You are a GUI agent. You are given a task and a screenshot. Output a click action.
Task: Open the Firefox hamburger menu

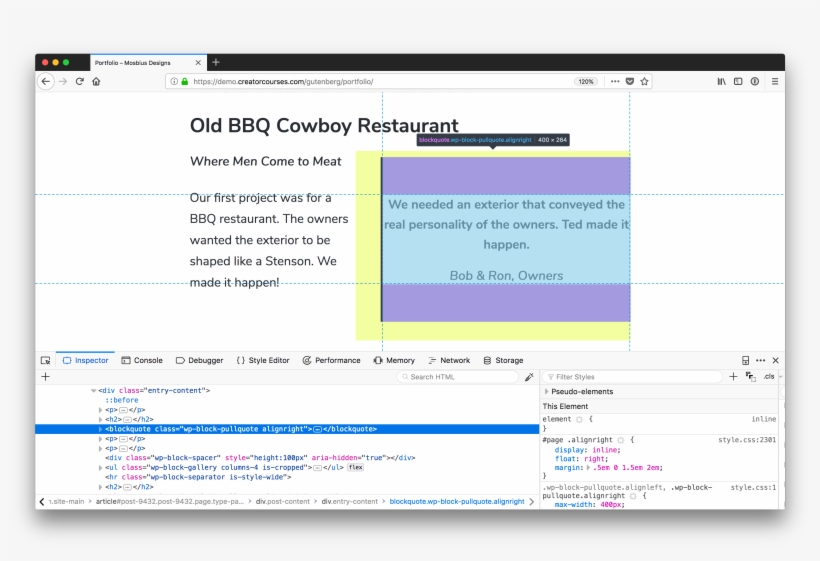[x=774, y=82]
